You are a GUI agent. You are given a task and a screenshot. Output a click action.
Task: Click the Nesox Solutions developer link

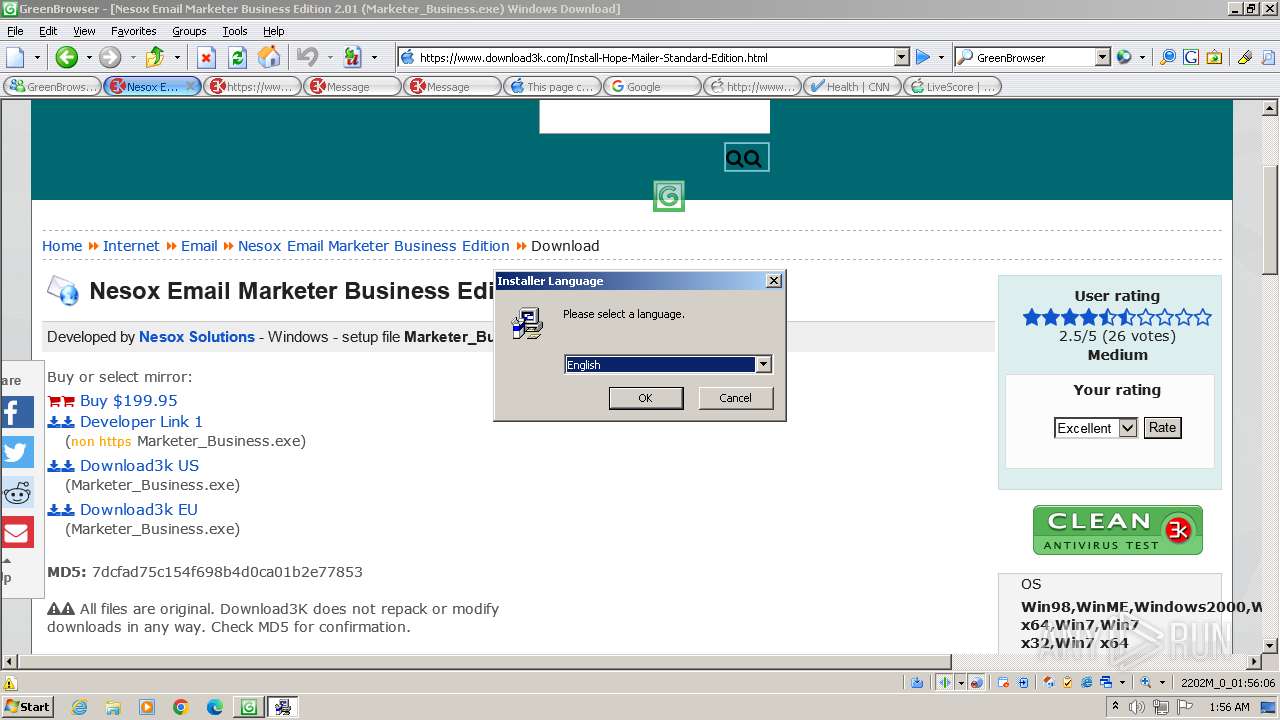197,337
